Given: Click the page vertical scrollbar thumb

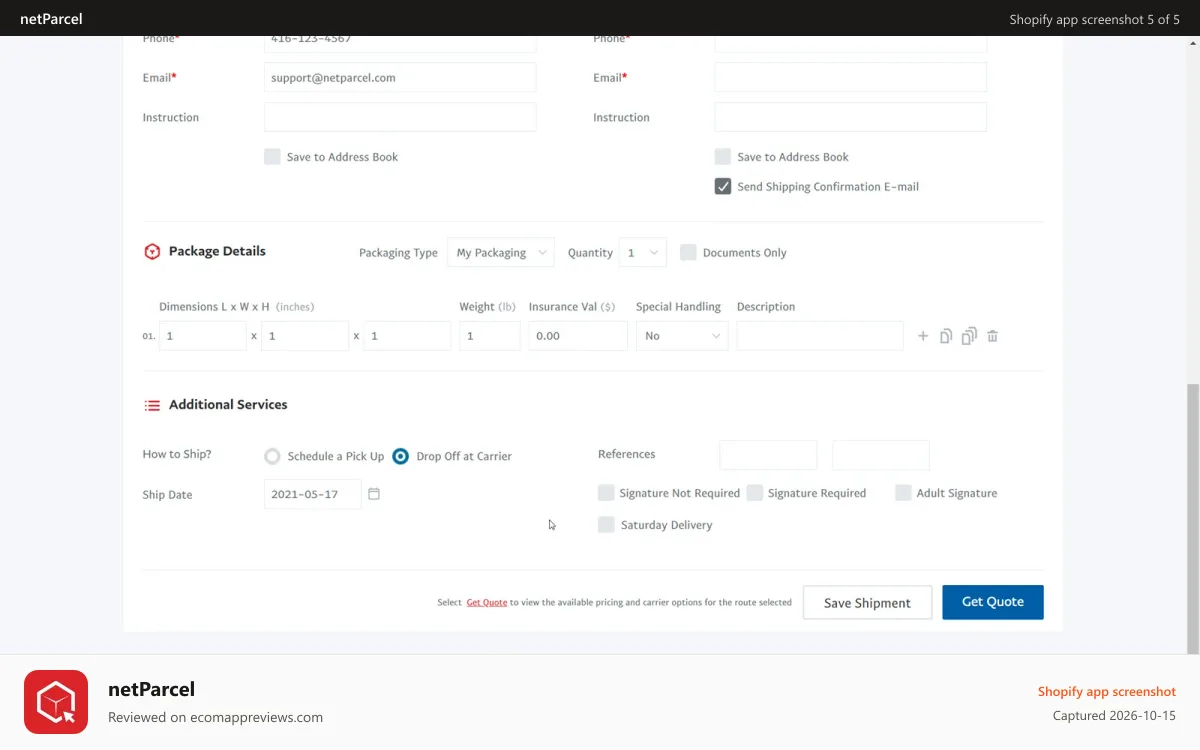Looking at the screenshot, I should point(1194,518).
